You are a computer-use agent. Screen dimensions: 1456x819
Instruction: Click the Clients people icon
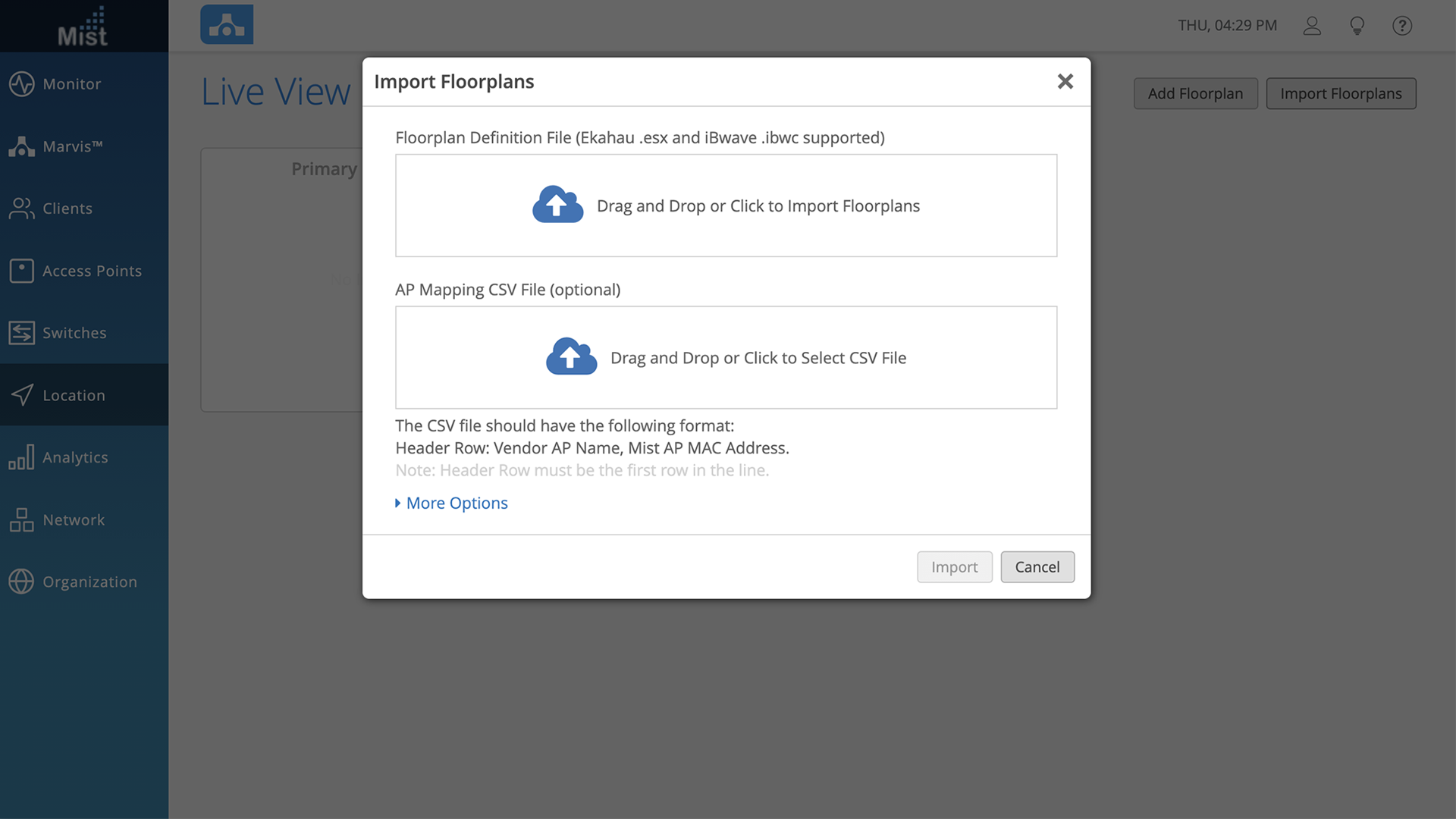[21, 209]
